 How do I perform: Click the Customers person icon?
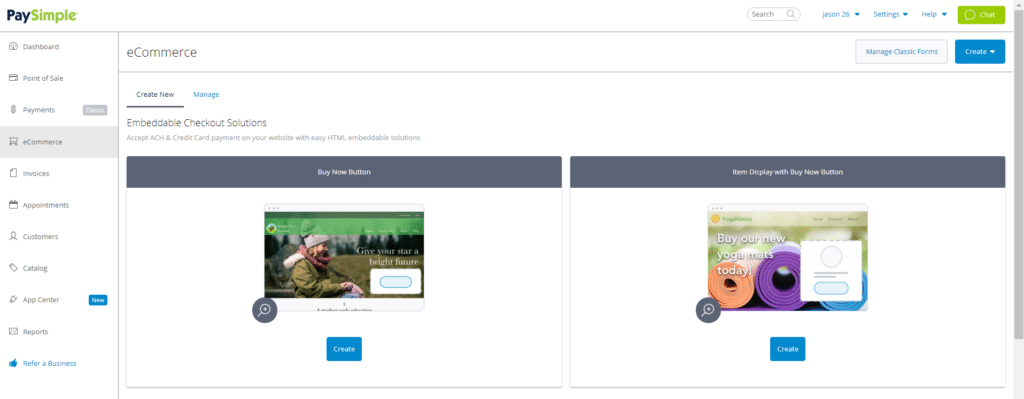pos(13,236)
